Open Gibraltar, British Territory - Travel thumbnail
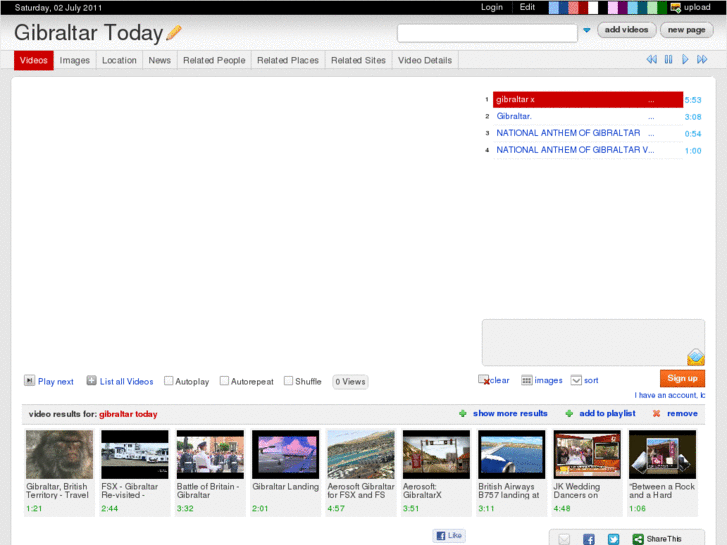 pos(59,454)
